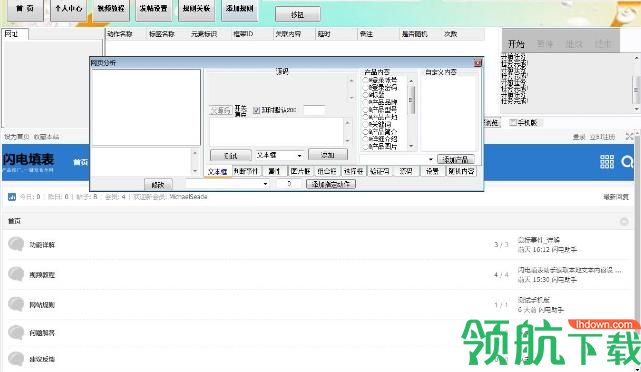Viewport: 641px width, 372px height.
Task: Switch to the 随机内容 tab
Action: coord(461,171)
